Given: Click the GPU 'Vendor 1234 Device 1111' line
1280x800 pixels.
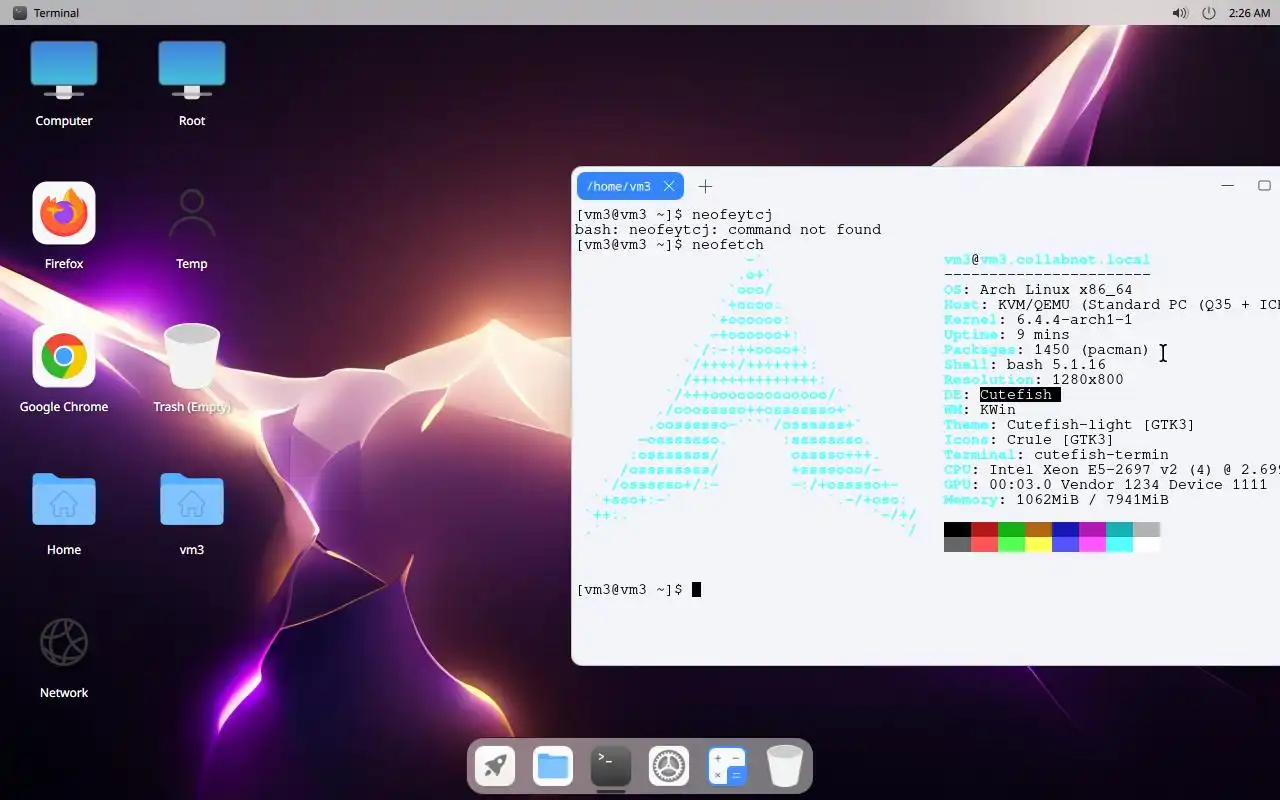Looking at the screenshot, I should (x=1106, y=485).
